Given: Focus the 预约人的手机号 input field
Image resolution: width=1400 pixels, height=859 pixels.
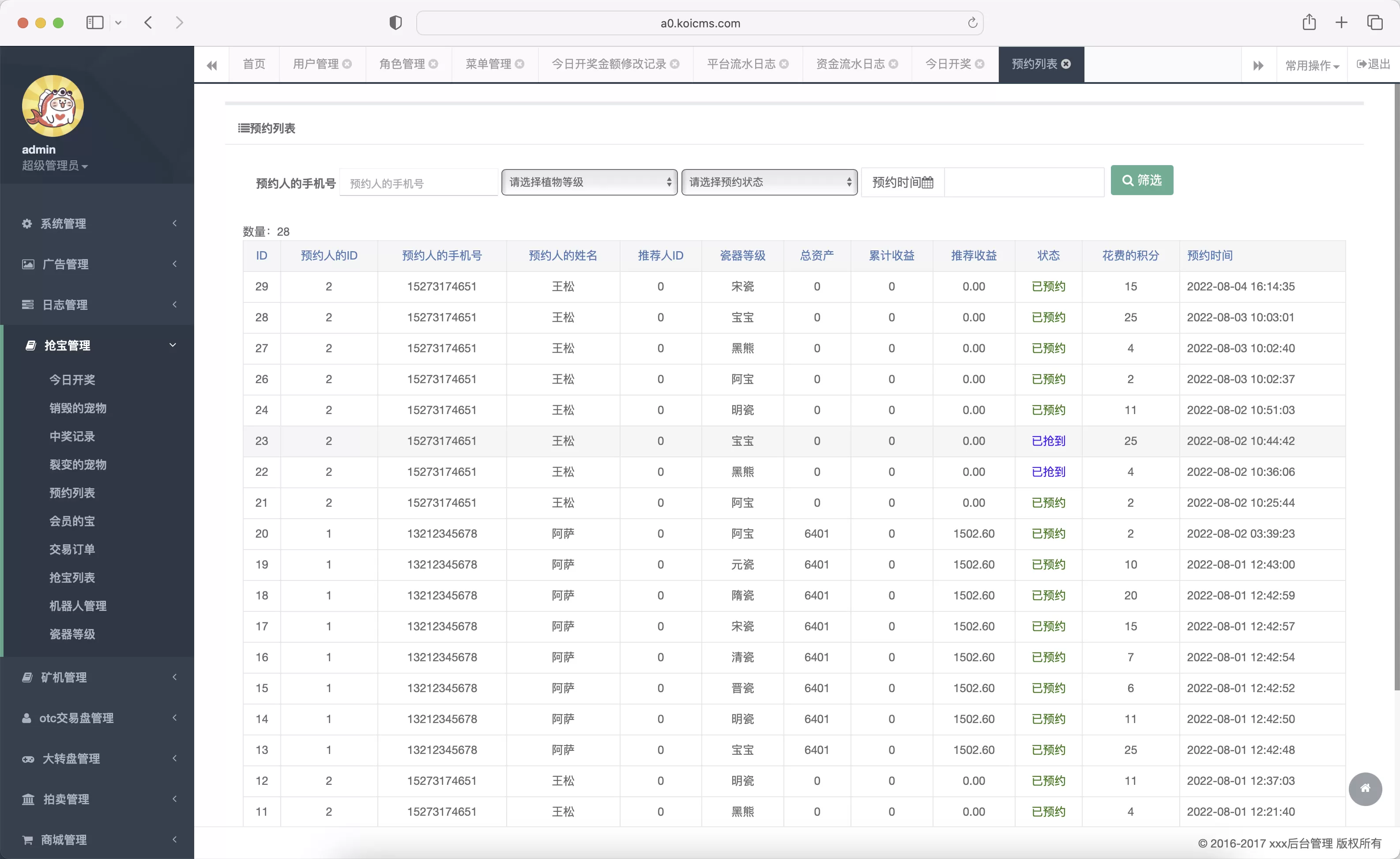Looking at the screenshot, I should pos(419,183).
